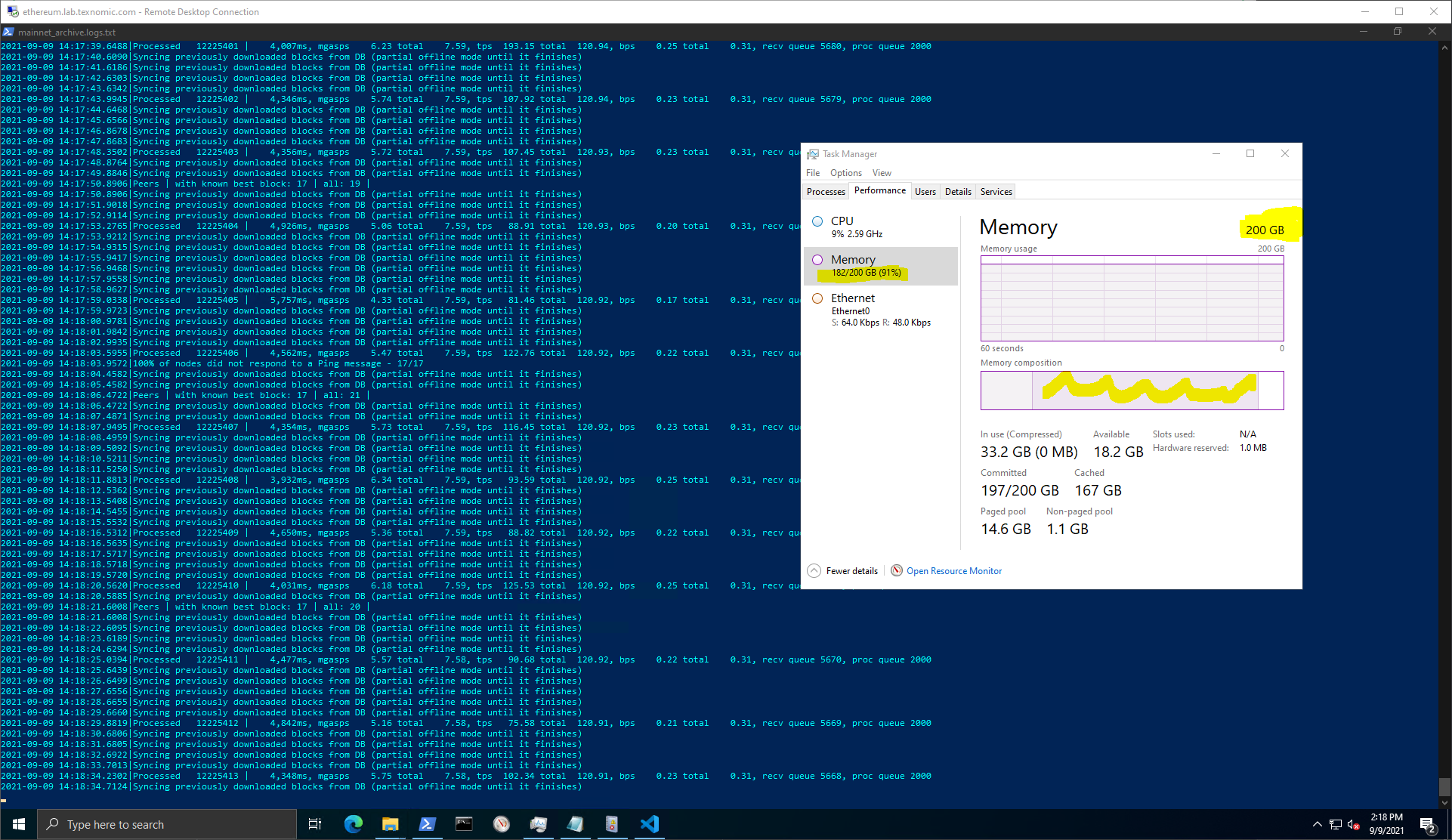Screen dimensions: 1452x840
Task: Select the CPU performance entry
Action: (x=881, y=227)
